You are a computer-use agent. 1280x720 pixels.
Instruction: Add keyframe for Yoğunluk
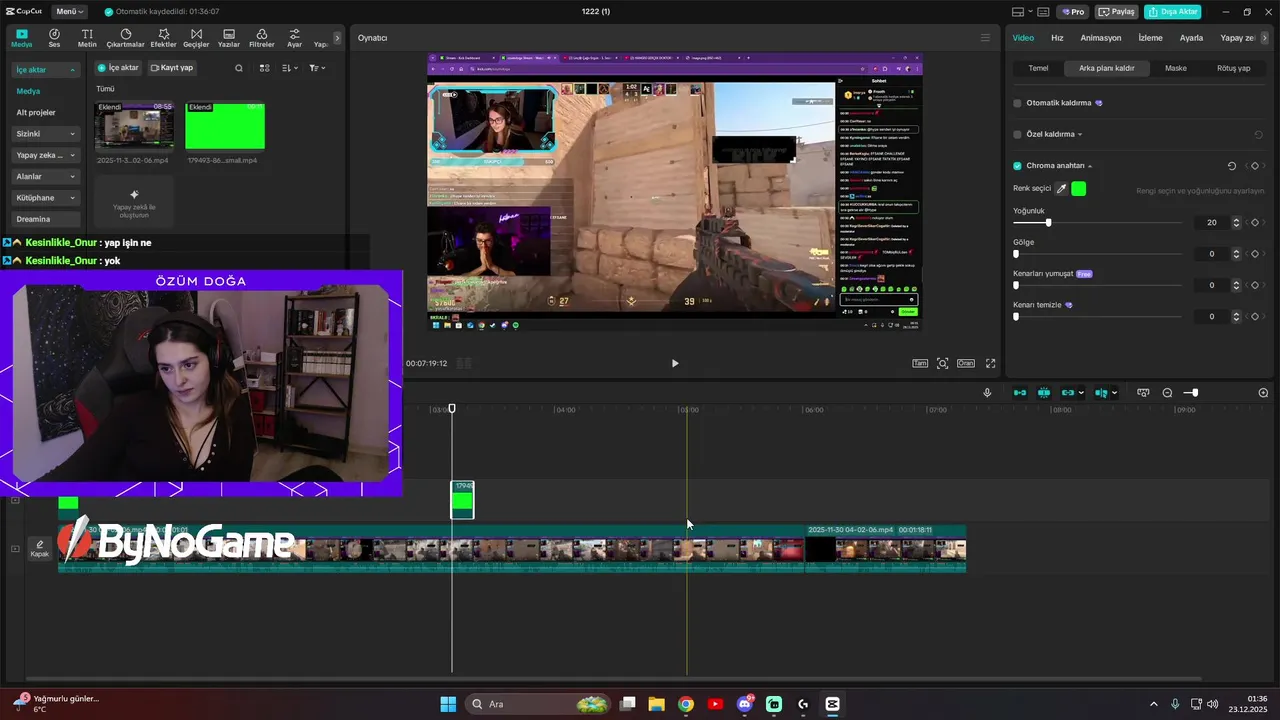click(x=1255, y=222)
